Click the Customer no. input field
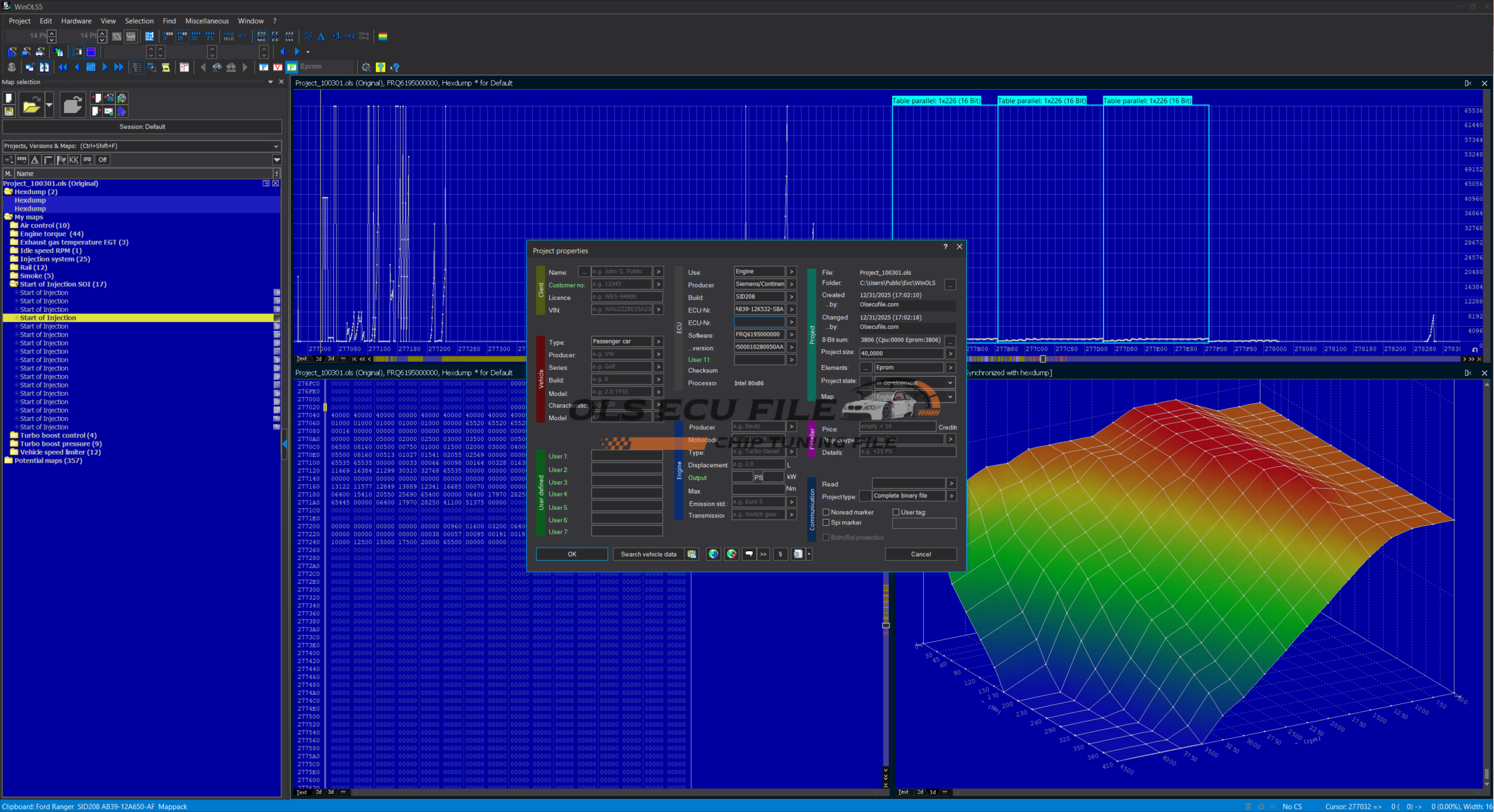This screenshot has width=1494, height=812. click(x=621, y=284)
